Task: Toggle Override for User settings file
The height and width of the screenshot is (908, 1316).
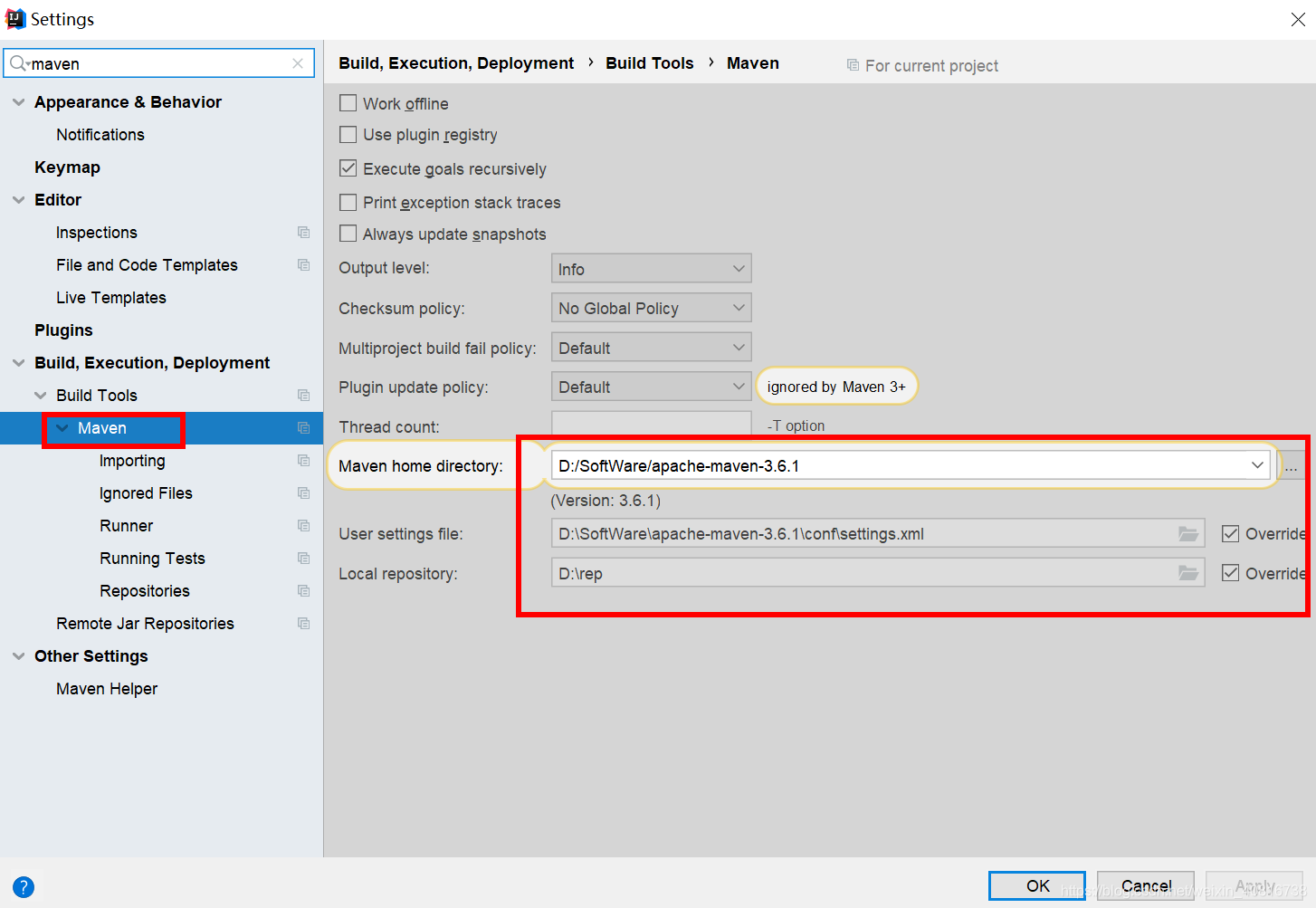Action: pos(1230,534)
